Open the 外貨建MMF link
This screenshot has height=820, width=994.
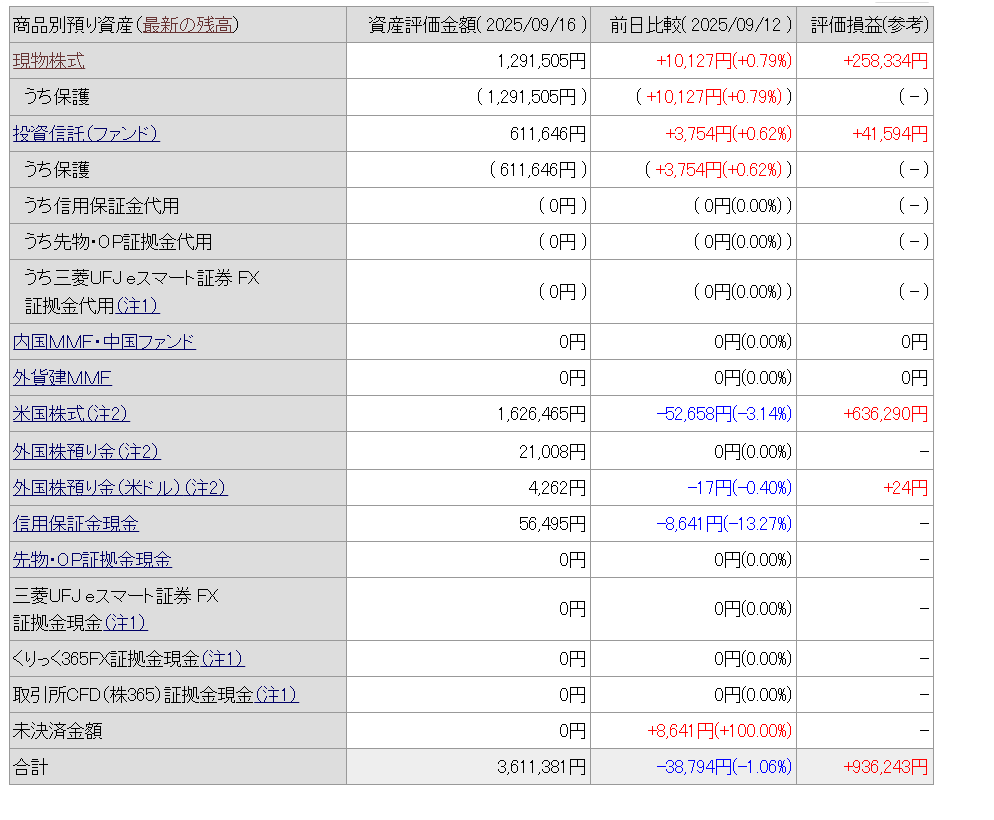click(x=62, y=378)
